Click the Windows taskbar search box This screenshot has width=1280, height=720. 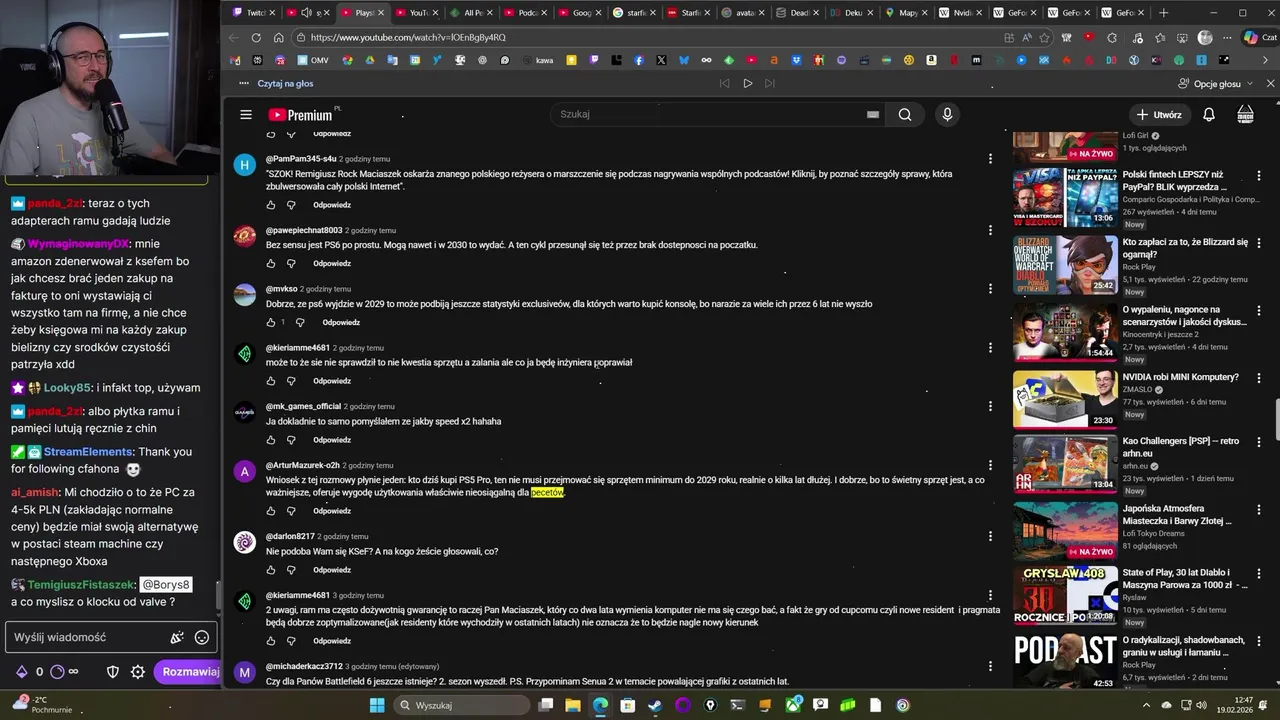pos(459,705)
